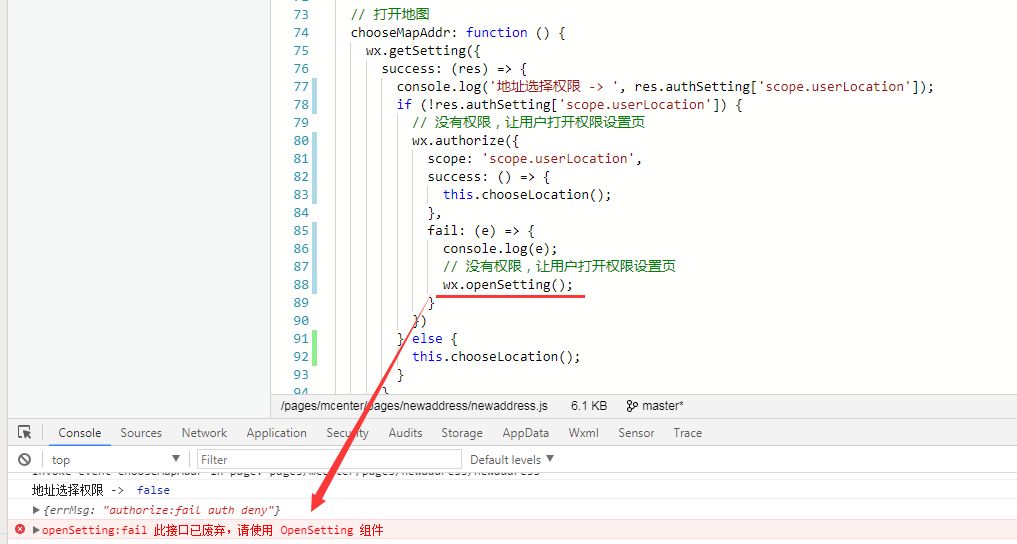Image resolution: width=1017 pixels, height=544 pixels.
Task: Click line number 74 in the gutter
Action: point(301,32)
